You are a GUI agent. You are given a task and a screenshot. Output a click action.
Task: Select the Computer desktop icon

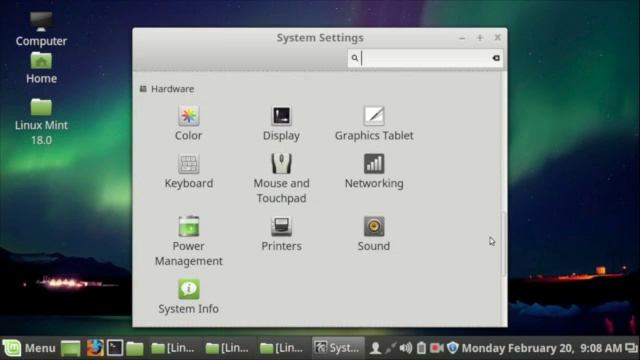[x=41, y=29]
